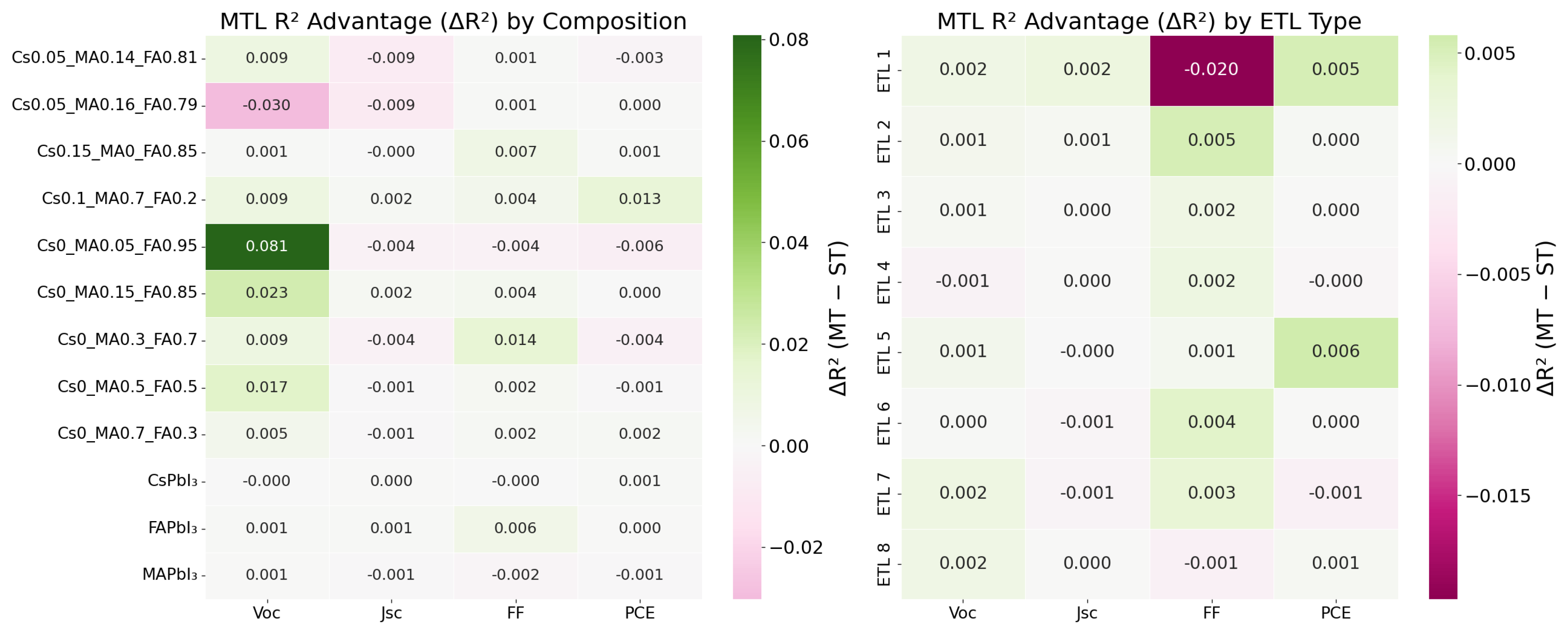Click the 0.005 FF cell for ETL 2
Image resolution: width=1568 pixels, height=632 pixels.
coord(1211,141)
